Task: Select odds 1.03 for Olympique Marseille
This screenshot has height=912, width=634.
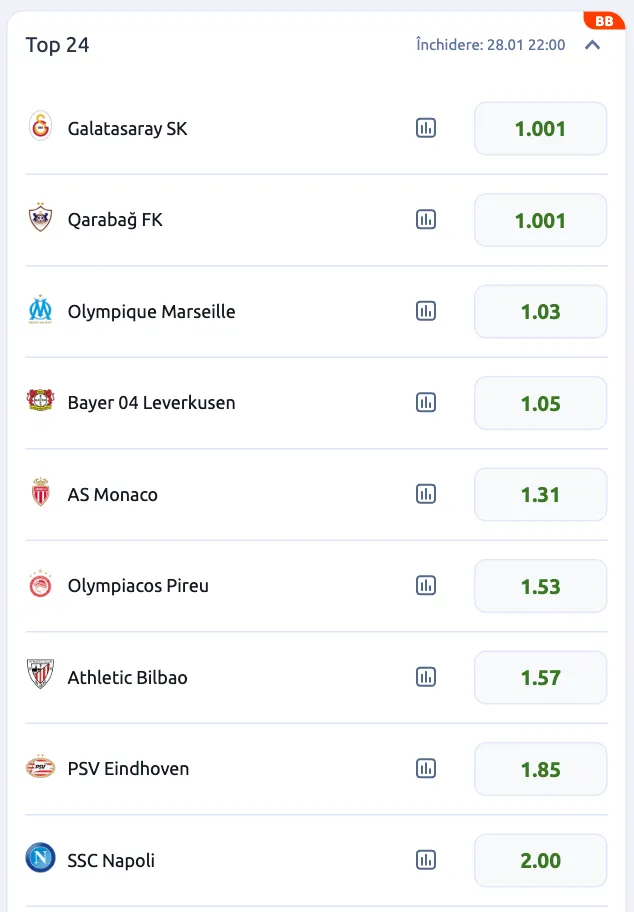Action: point(540,311)
